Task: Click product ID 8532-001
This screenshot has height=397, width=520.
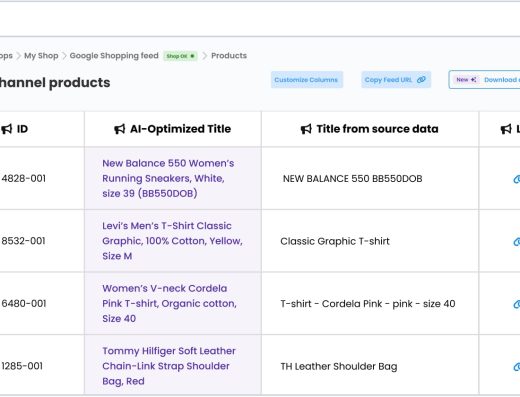Action: 23,241
